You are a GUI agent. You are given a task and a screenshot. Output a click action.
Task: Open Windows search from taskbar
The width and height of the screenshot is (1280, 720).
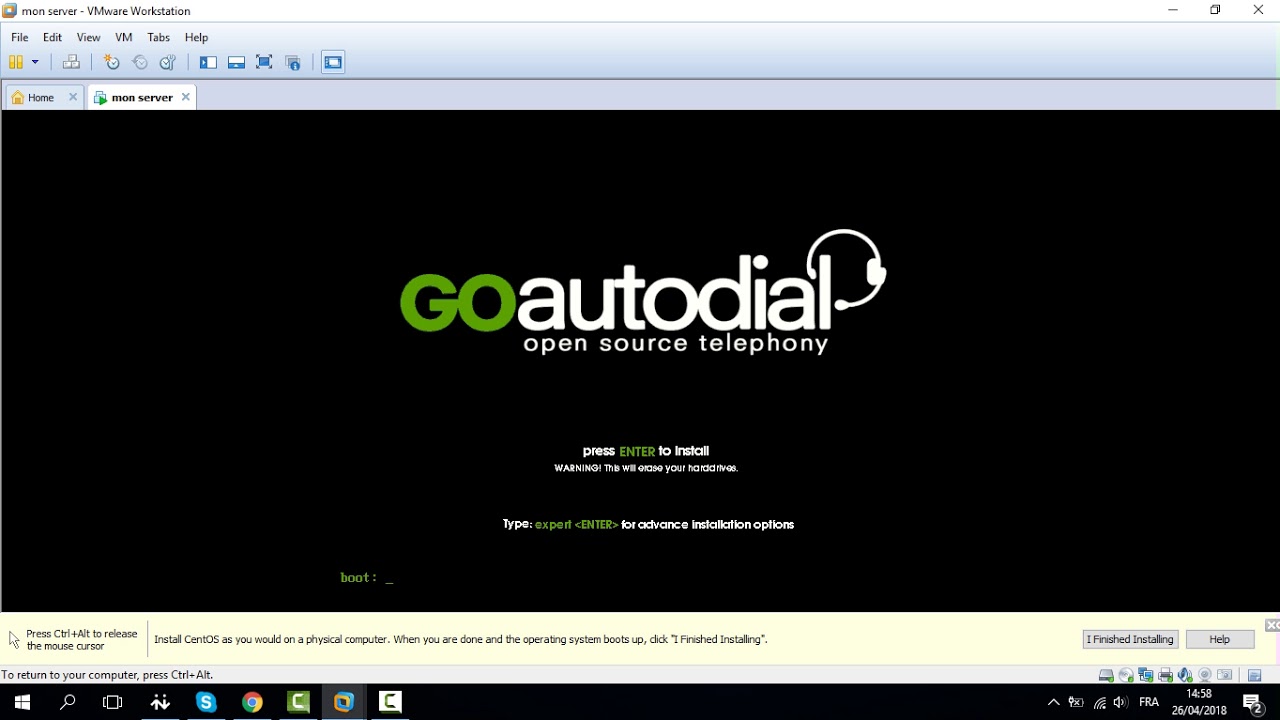[x=68, y=702]
